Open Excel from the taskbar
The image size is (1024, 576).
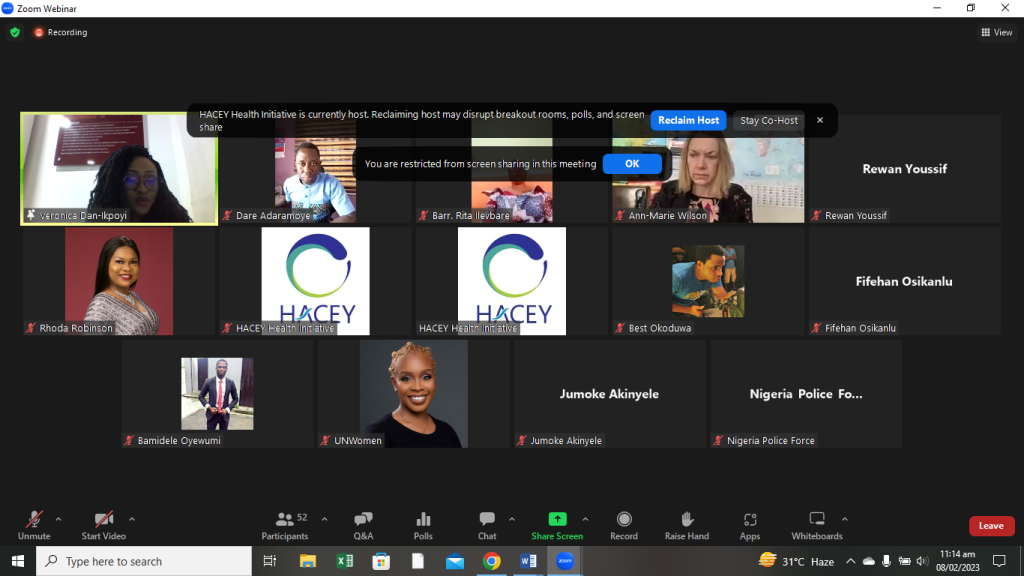point(345,561)
